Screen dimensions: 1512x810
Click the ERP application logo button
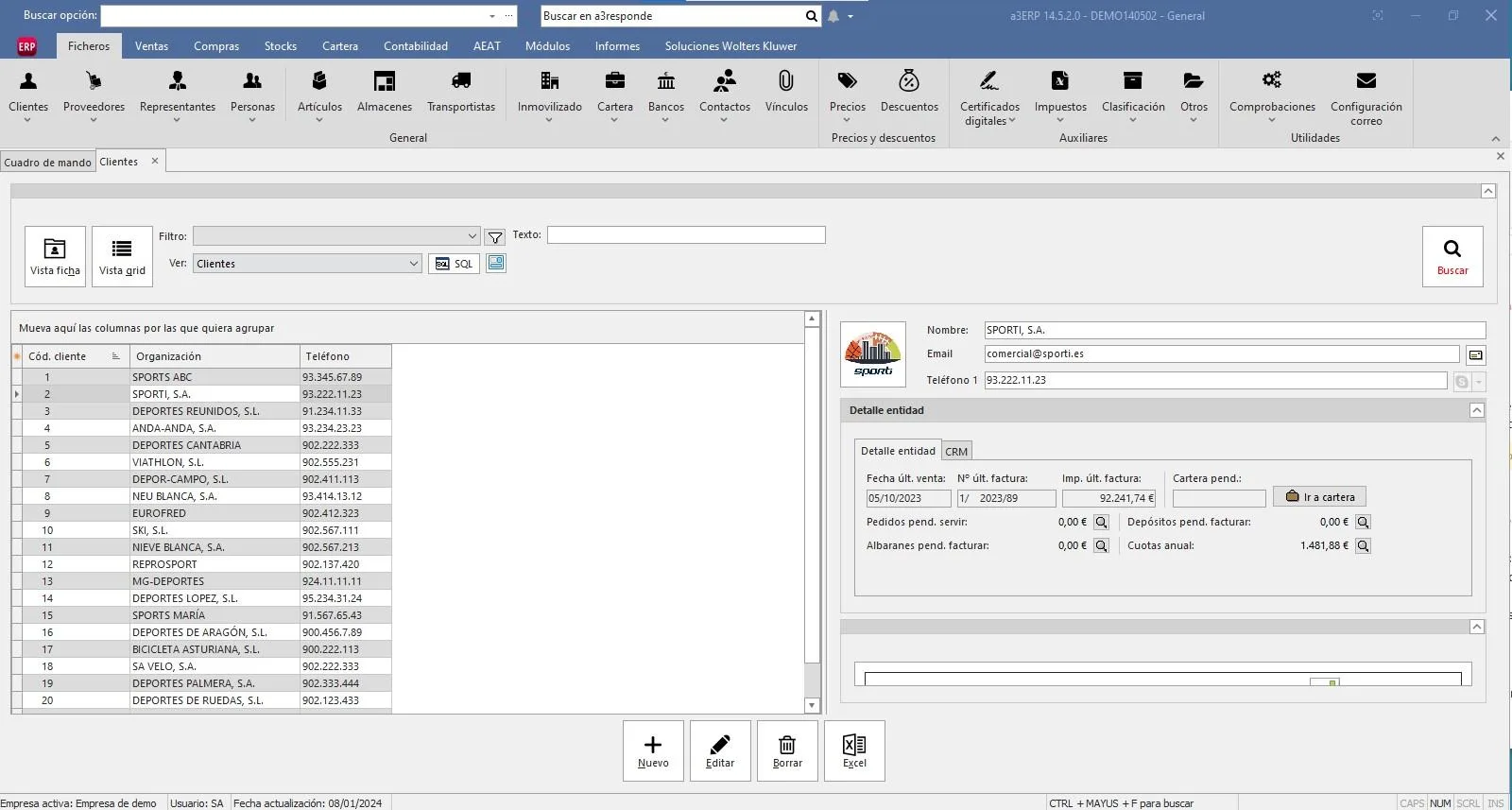(x=26, y=46)
